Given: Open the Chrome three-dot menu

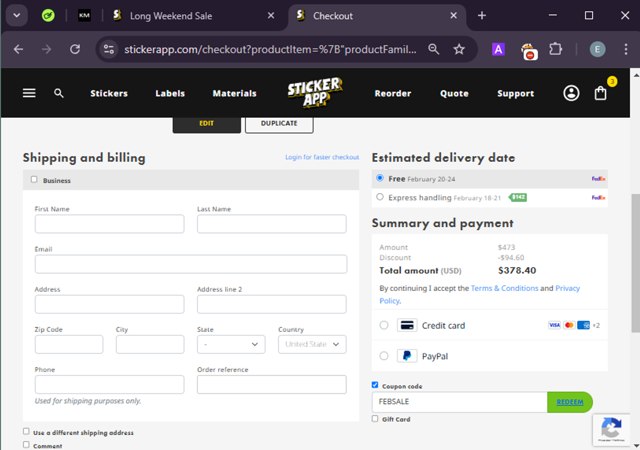Looking at the screenshot, I should coord(626,49).
